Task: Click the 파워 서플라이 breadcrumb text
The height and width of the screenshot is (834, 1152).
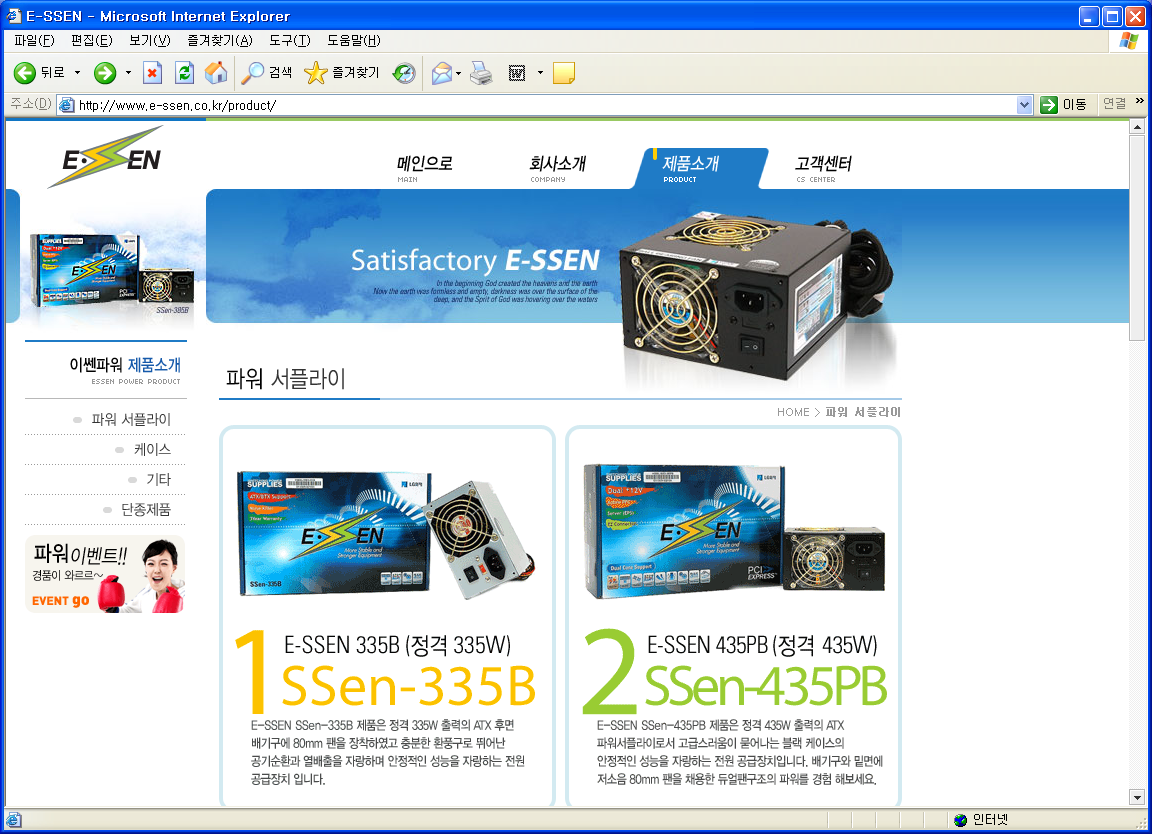Action: click(x=863, y=412)
